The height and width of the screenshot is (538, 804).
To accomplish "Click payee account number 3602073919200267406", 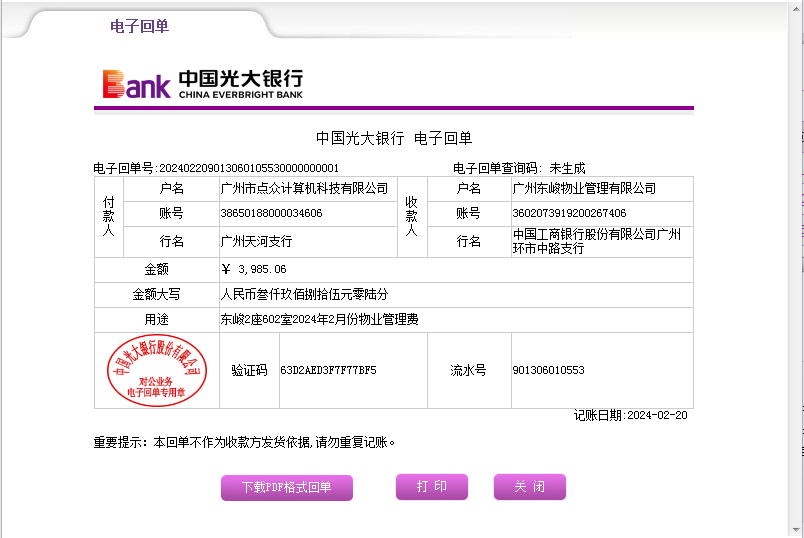I will [x=569, y=213].
